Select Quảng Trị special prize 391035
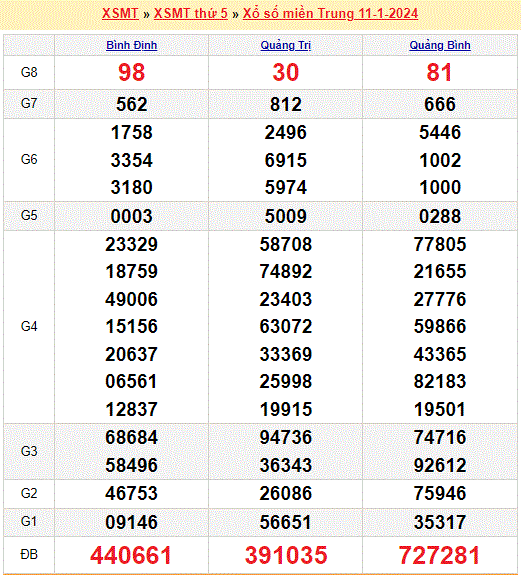Screen dimensions: 521x575 (x=286, y=555)
